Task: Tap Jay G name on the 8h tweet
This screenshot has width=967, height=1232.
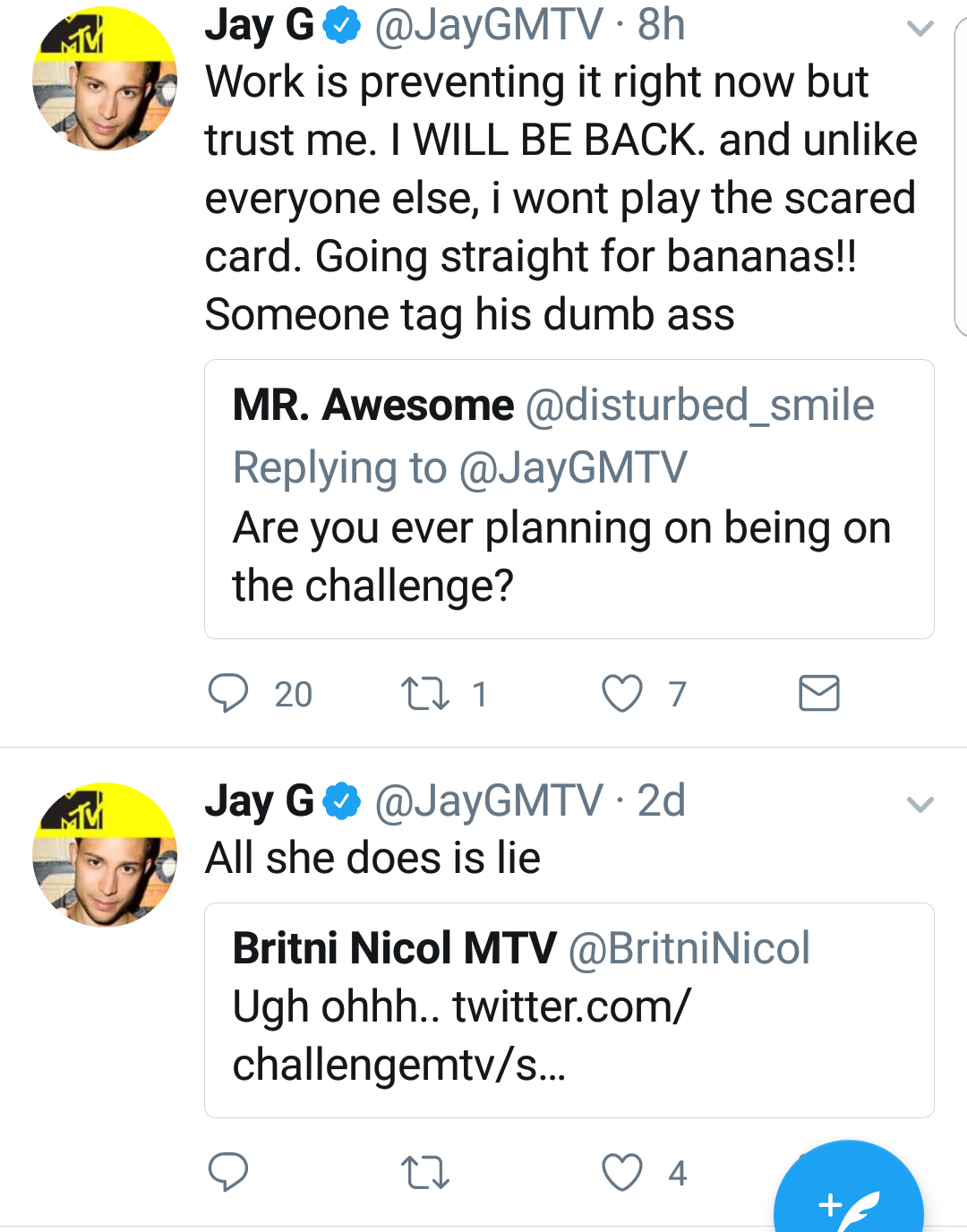Action: pyautogui.click(x=260, y=25)
